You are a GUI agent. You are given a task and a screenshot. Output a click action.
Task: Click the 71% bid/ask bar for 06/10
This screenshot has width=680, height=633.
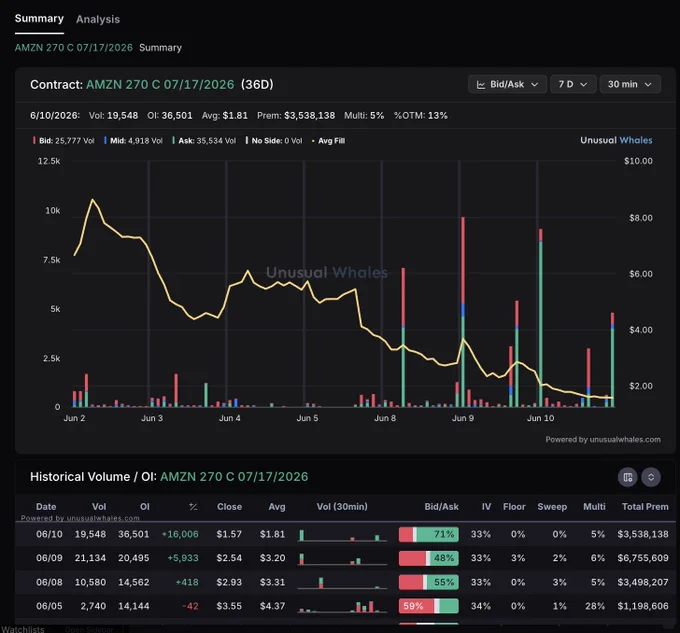coord(428,534)
